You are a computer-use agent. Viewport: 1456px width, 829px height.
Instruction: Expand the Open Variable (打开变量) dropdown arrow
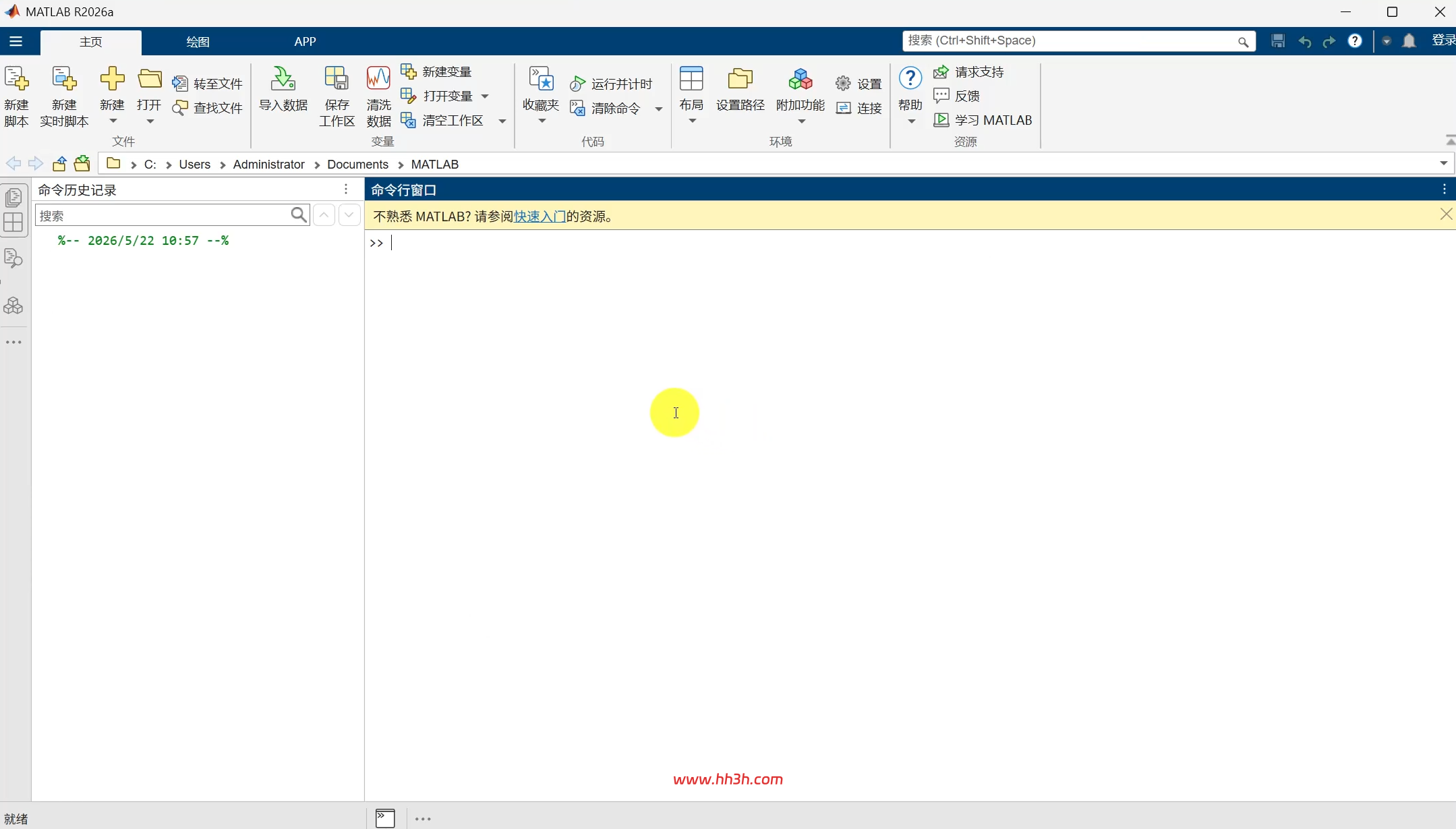pyautogui.click(x=485, y=96)
